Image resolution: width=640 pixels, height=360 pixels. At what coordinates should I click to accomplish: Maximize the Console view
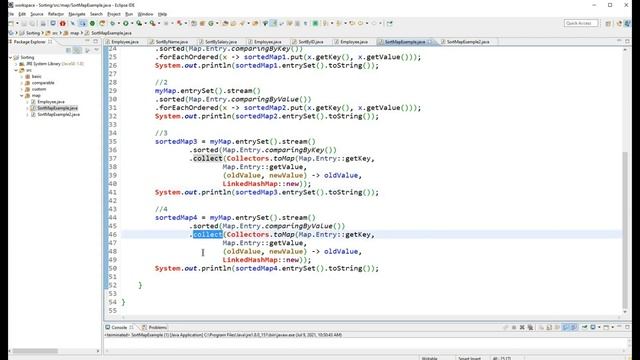pos(627,327)
